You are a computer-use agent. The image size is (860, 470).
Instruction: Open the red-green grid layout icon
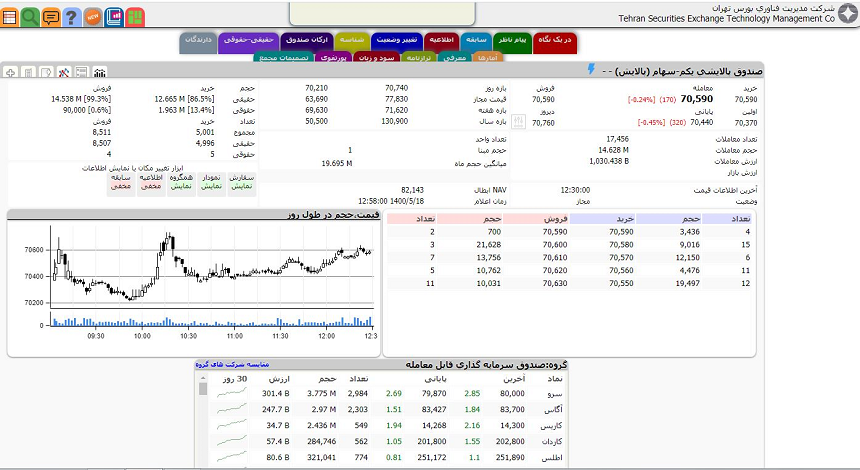[x=134, y=17]
